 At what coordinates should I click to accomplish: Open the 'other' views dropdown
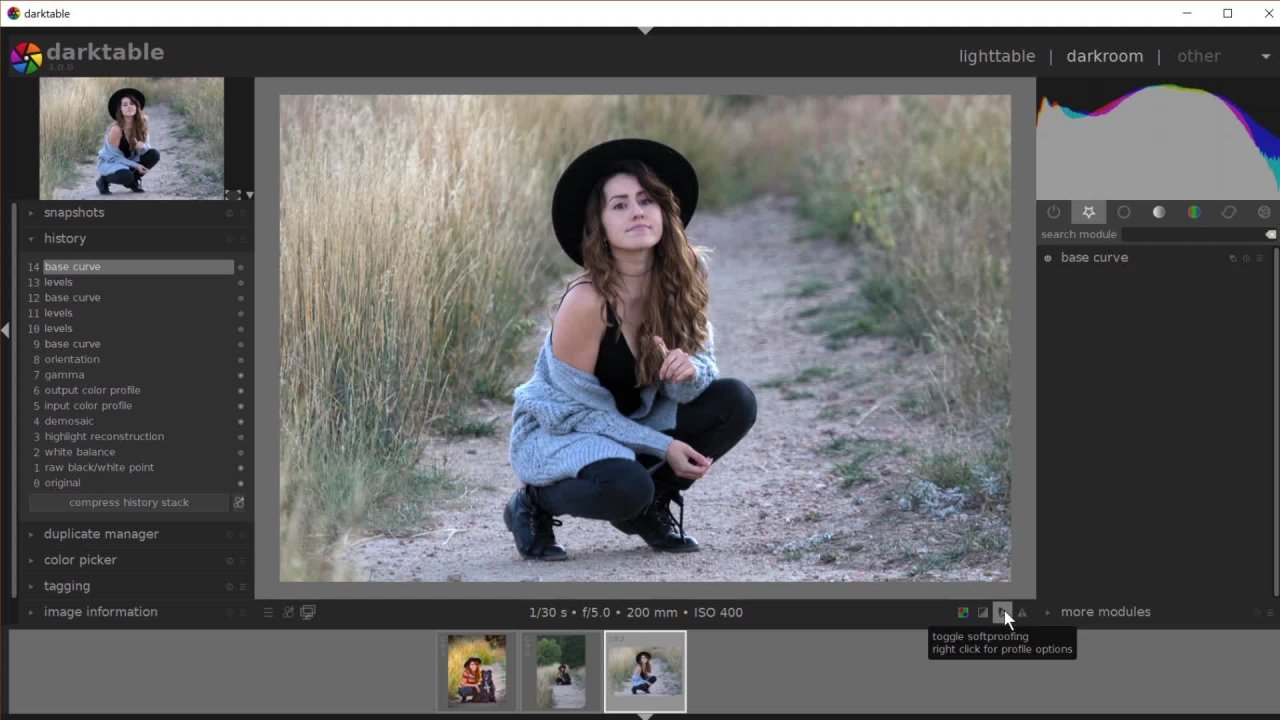(x=1266, y=56)
